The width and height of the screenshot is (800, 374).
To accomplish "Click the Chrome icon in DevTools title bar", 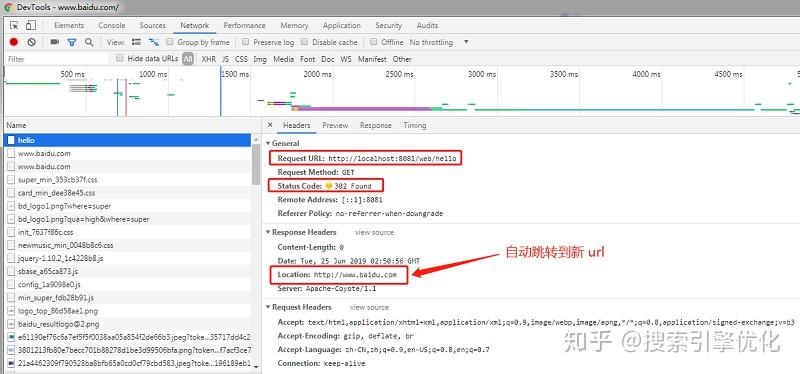I will [x=8, y=7].
